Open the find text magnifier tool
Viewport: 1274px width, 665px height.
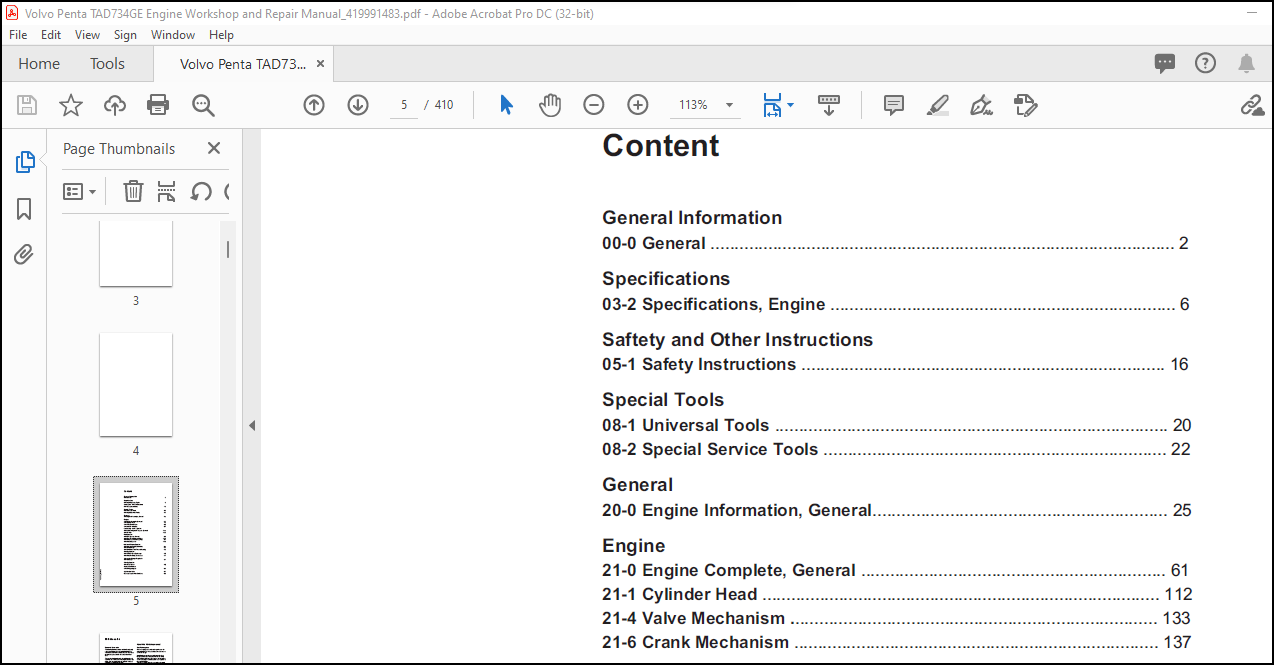coord(203,105)
